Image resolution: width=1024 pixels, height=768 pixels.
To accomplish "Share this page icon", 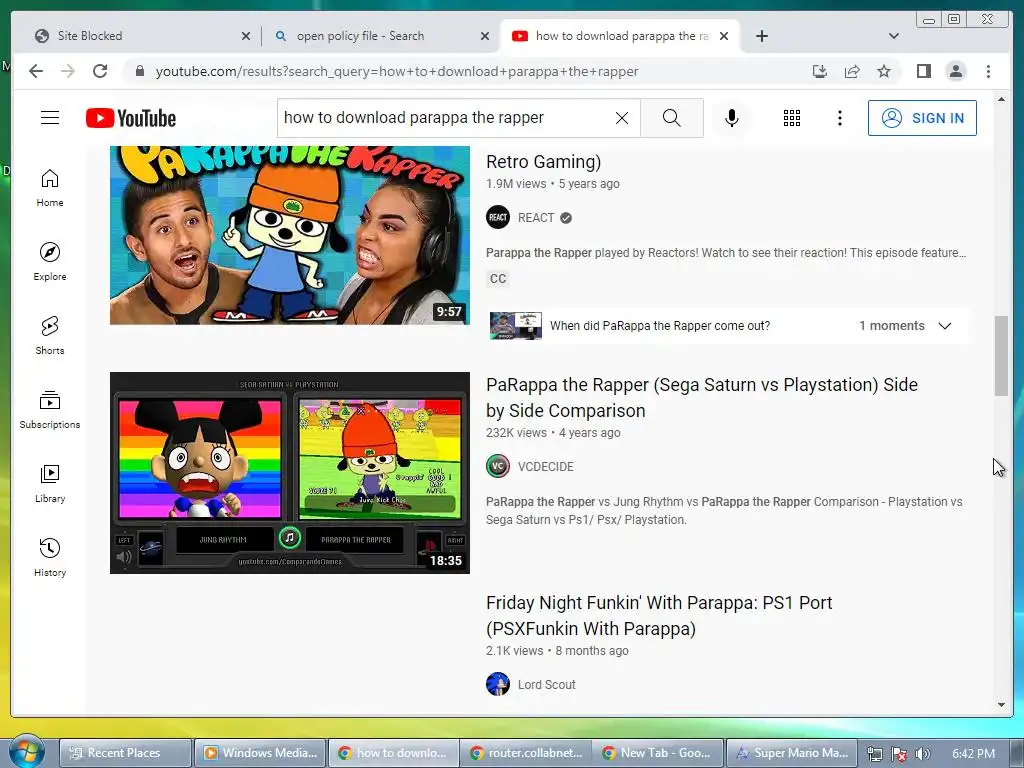I will [852, 71].
